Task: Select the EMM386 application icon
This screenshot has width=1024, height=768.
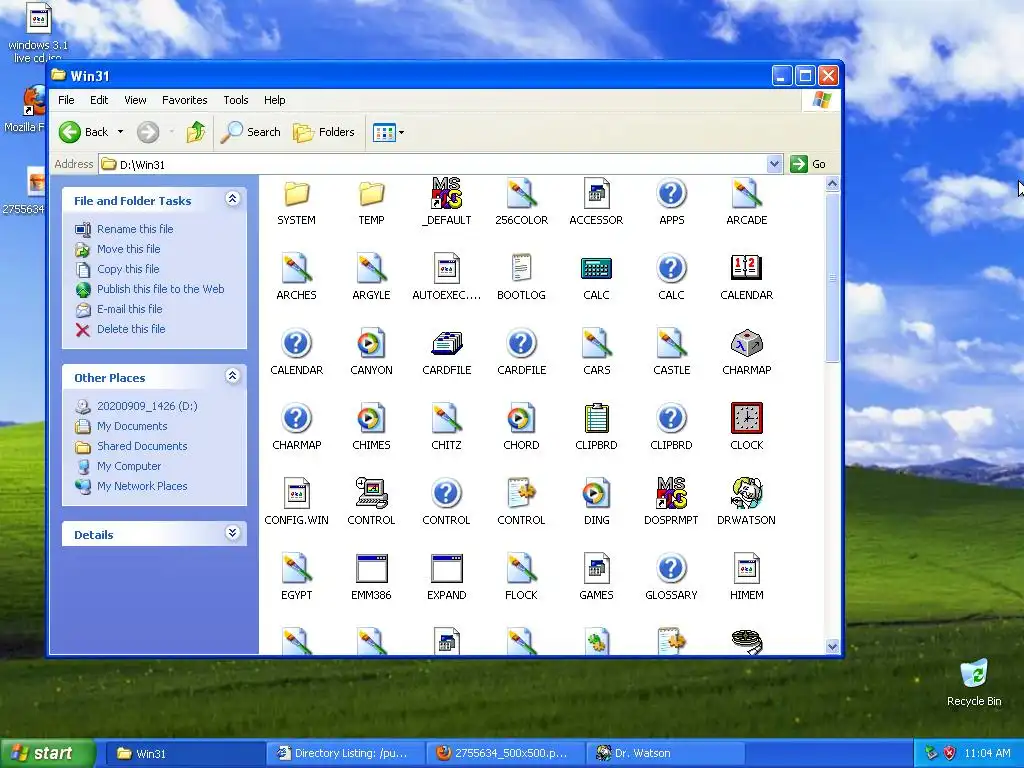Action: pyautogui.click(x=371, y=569)
